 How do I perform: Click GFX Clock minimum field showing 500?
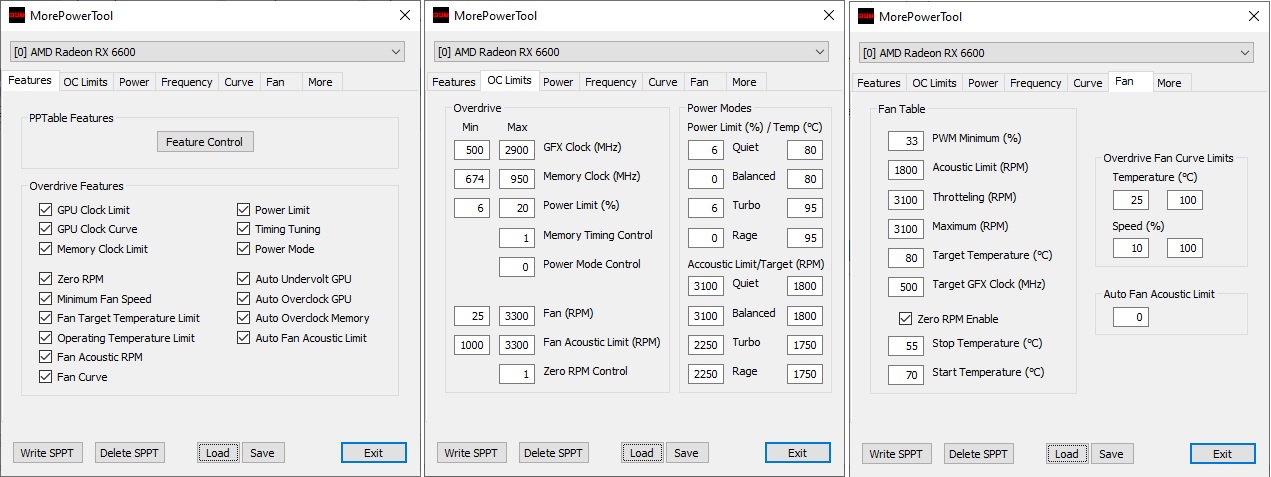[x=472, y=150]
